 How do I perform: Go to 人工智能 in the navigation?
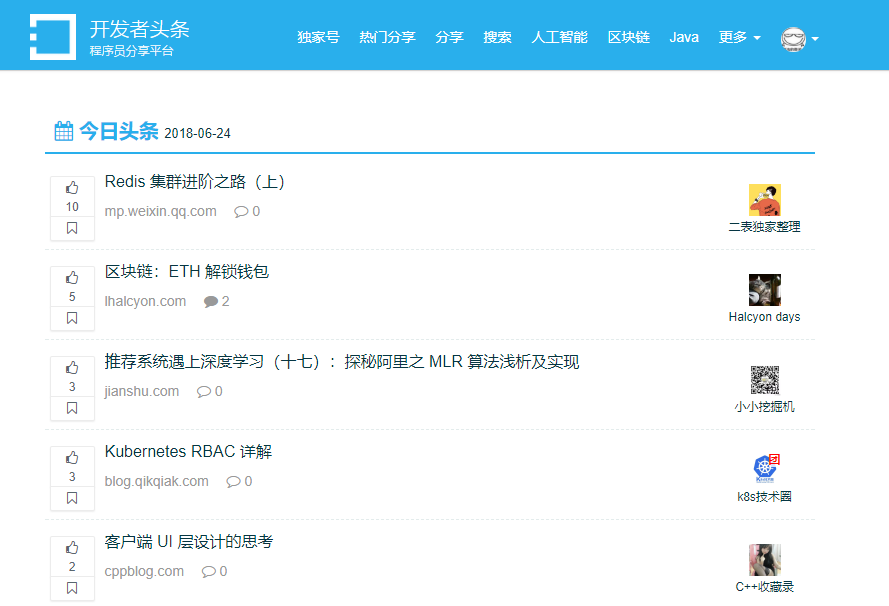click(559, 37)
